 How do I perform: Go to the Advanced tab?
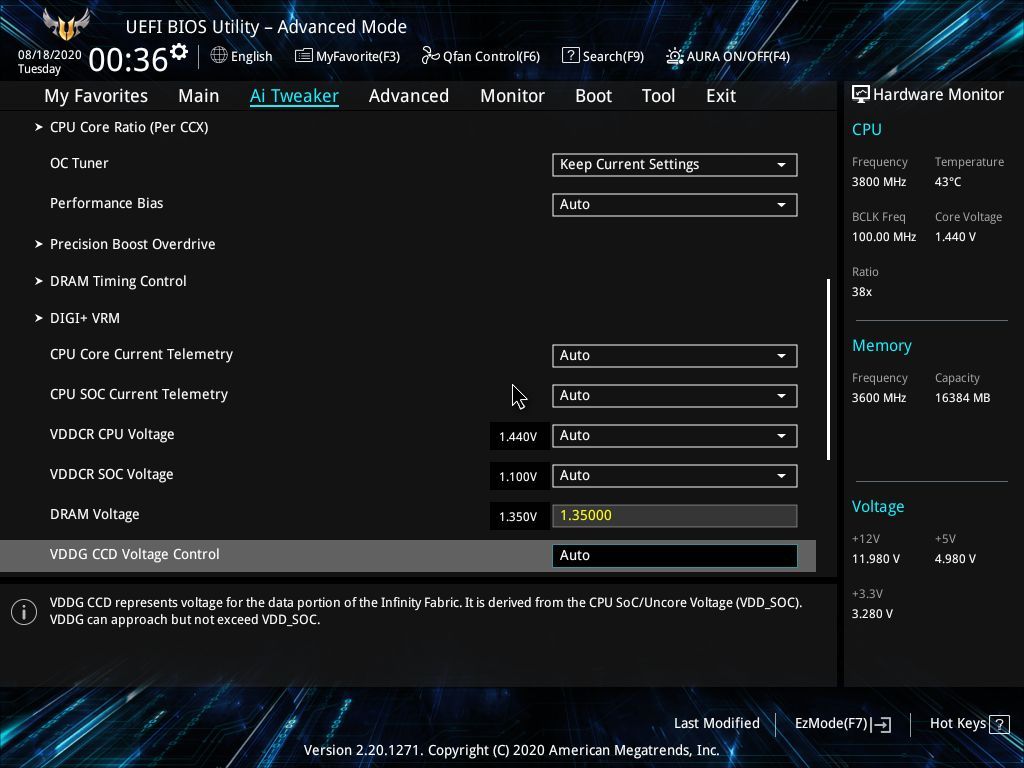[409, 96]
